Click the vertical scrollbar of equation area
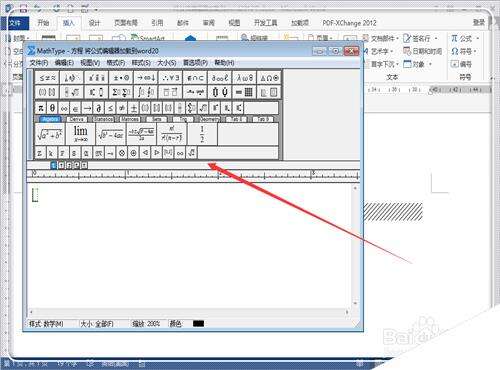 pyautogui.click(x=355, y=246)
